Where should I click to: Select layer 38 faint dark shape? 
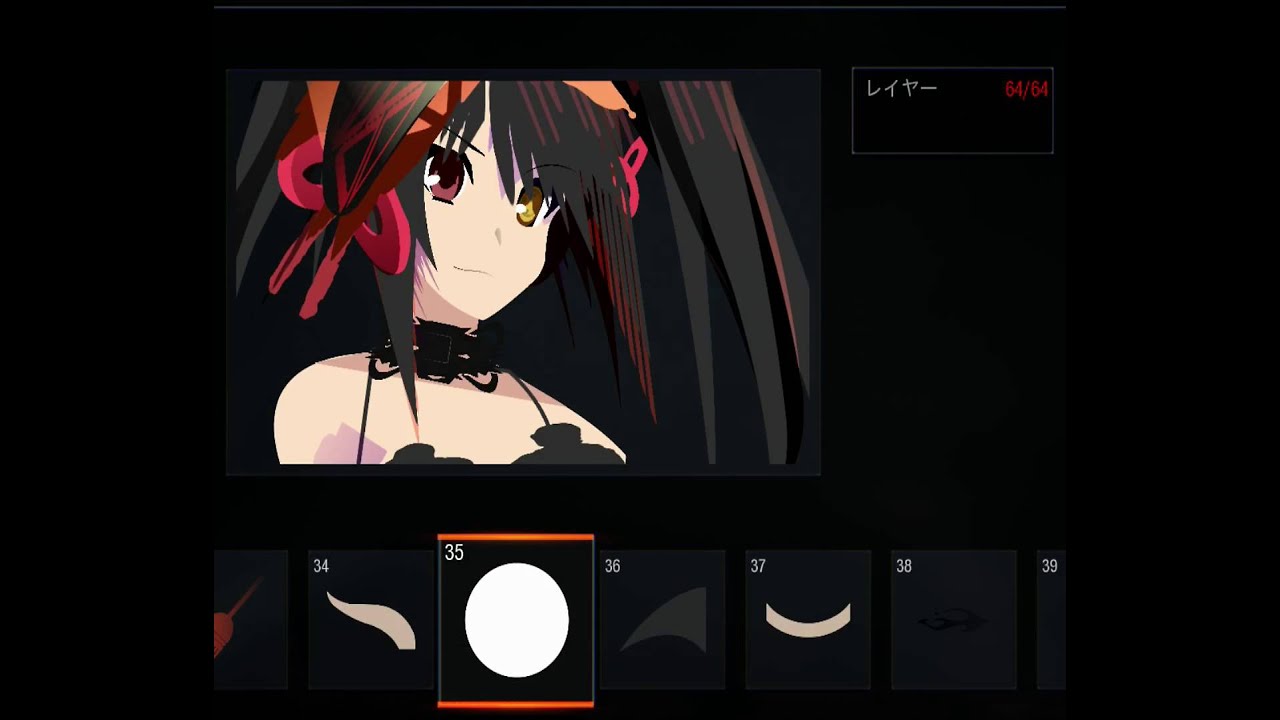[954, 619]
